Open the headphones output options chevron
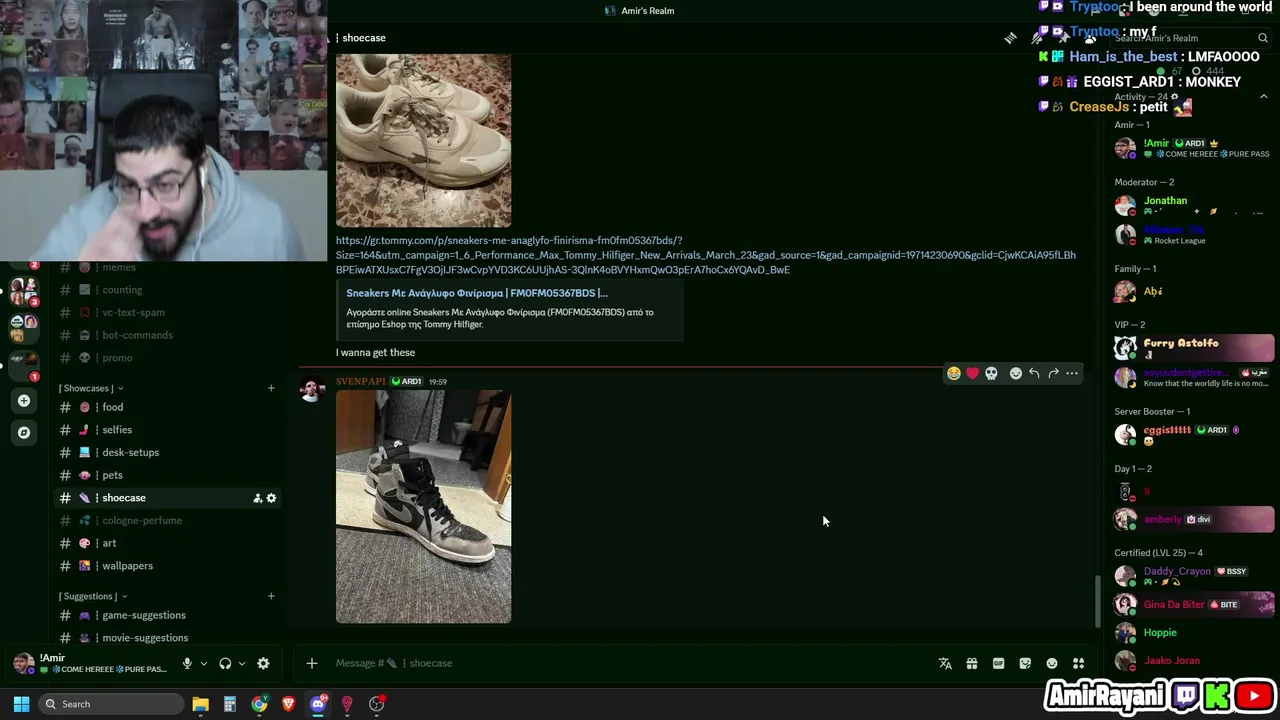The height and width of the screenshot is (720, 1280). 241,664
